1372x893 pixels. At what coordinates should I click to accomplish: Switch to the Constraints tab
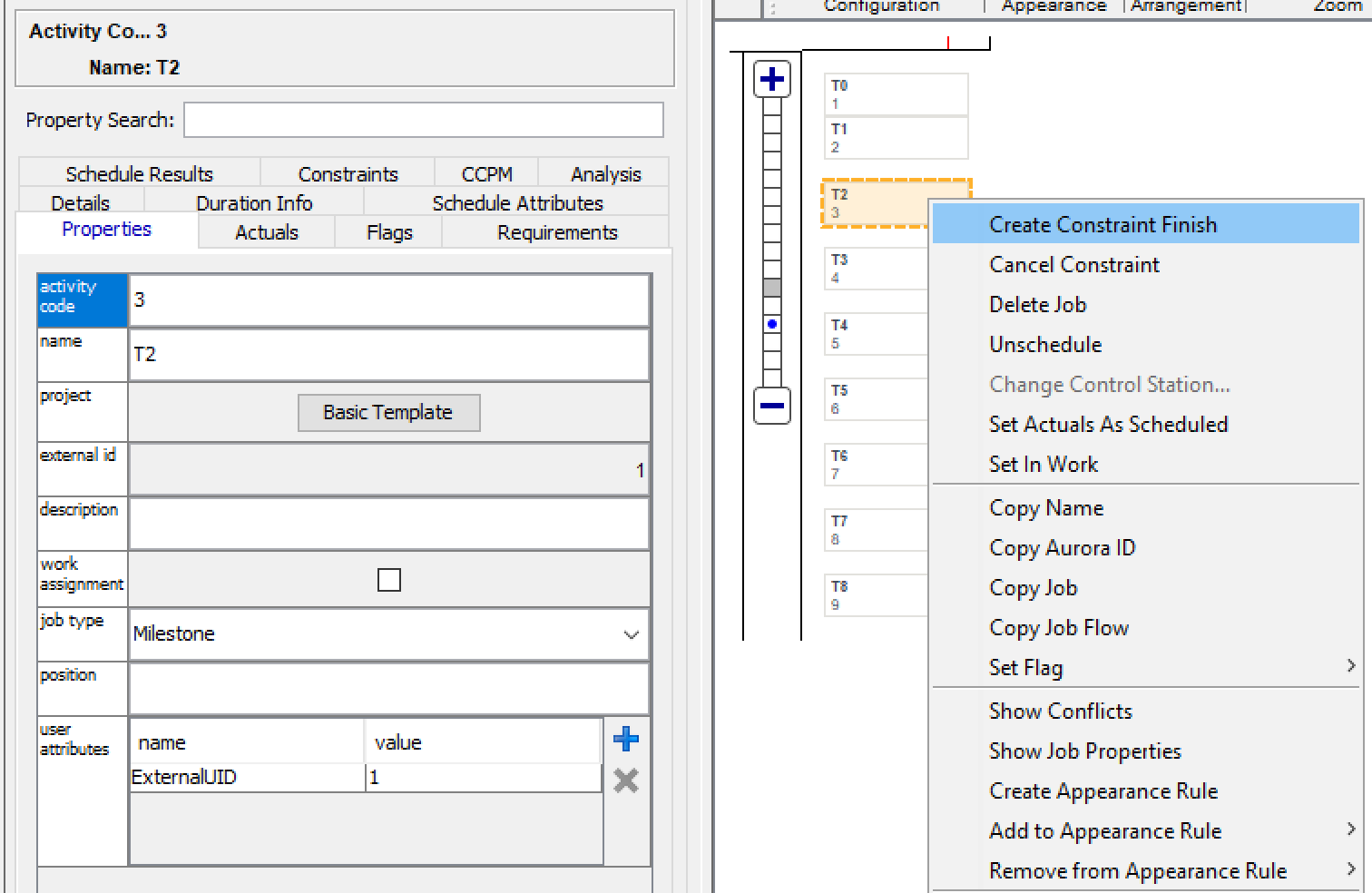tap(348, 174)
